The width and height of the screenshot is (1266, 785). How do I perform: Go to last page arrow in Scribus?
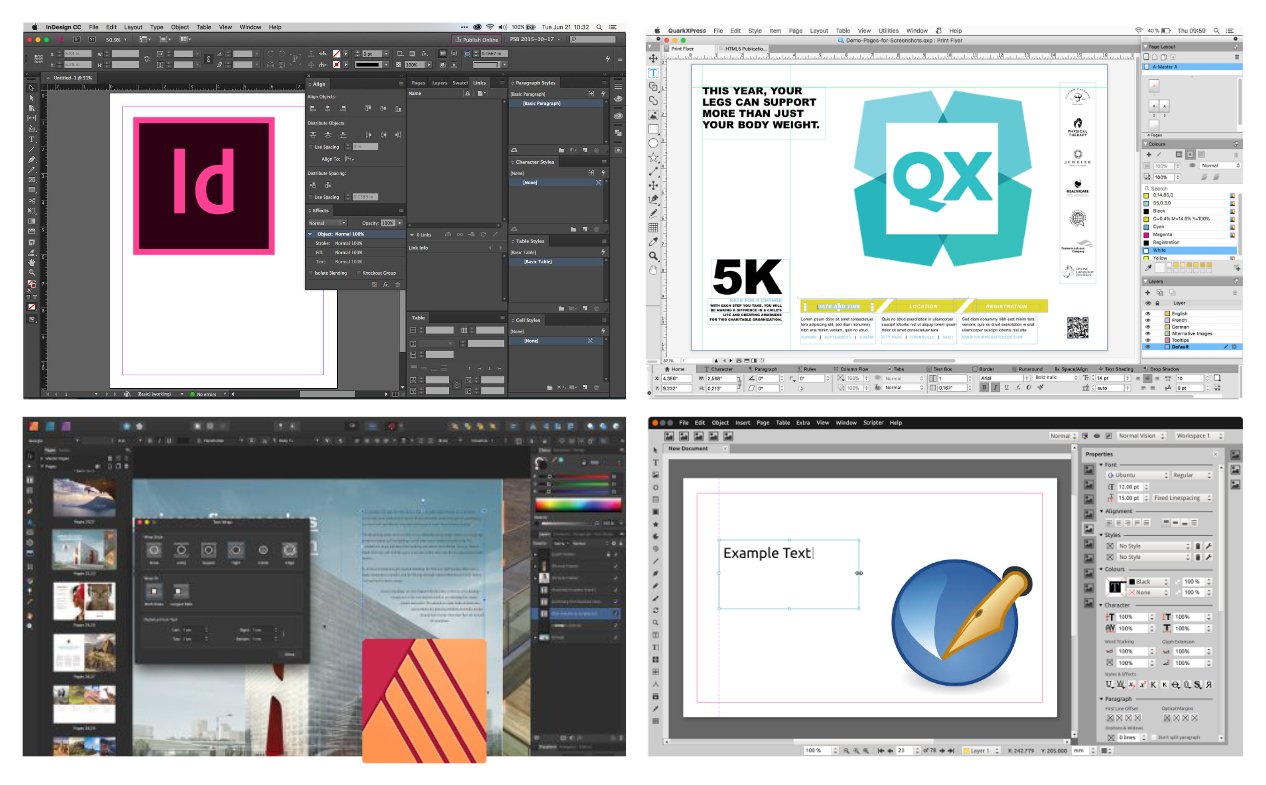coord(951,751)
